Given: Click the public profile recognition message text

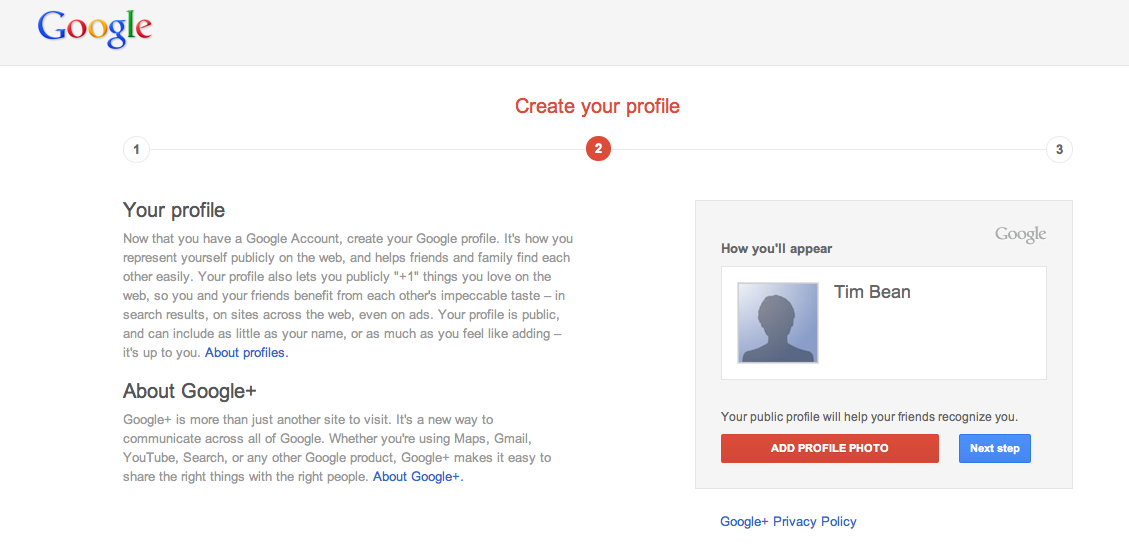Looking at the screenshot, I should [x=869, y=417].
